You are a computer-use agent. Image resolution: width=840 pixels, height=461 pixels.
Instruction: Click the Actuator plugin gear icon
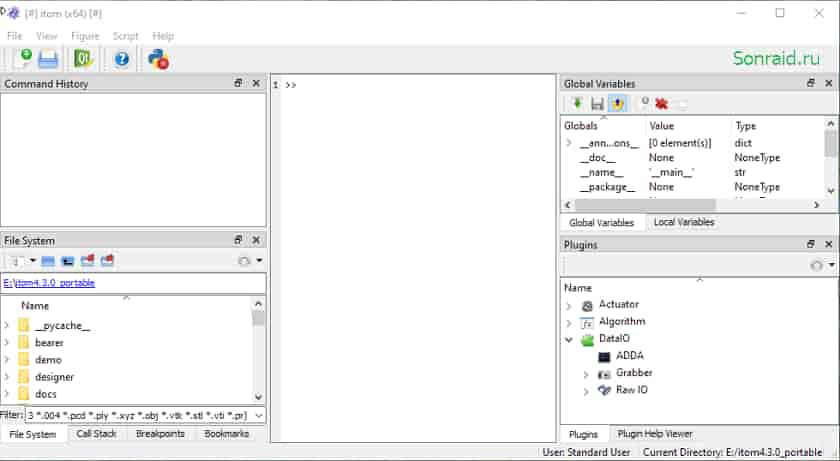point(587,306)
